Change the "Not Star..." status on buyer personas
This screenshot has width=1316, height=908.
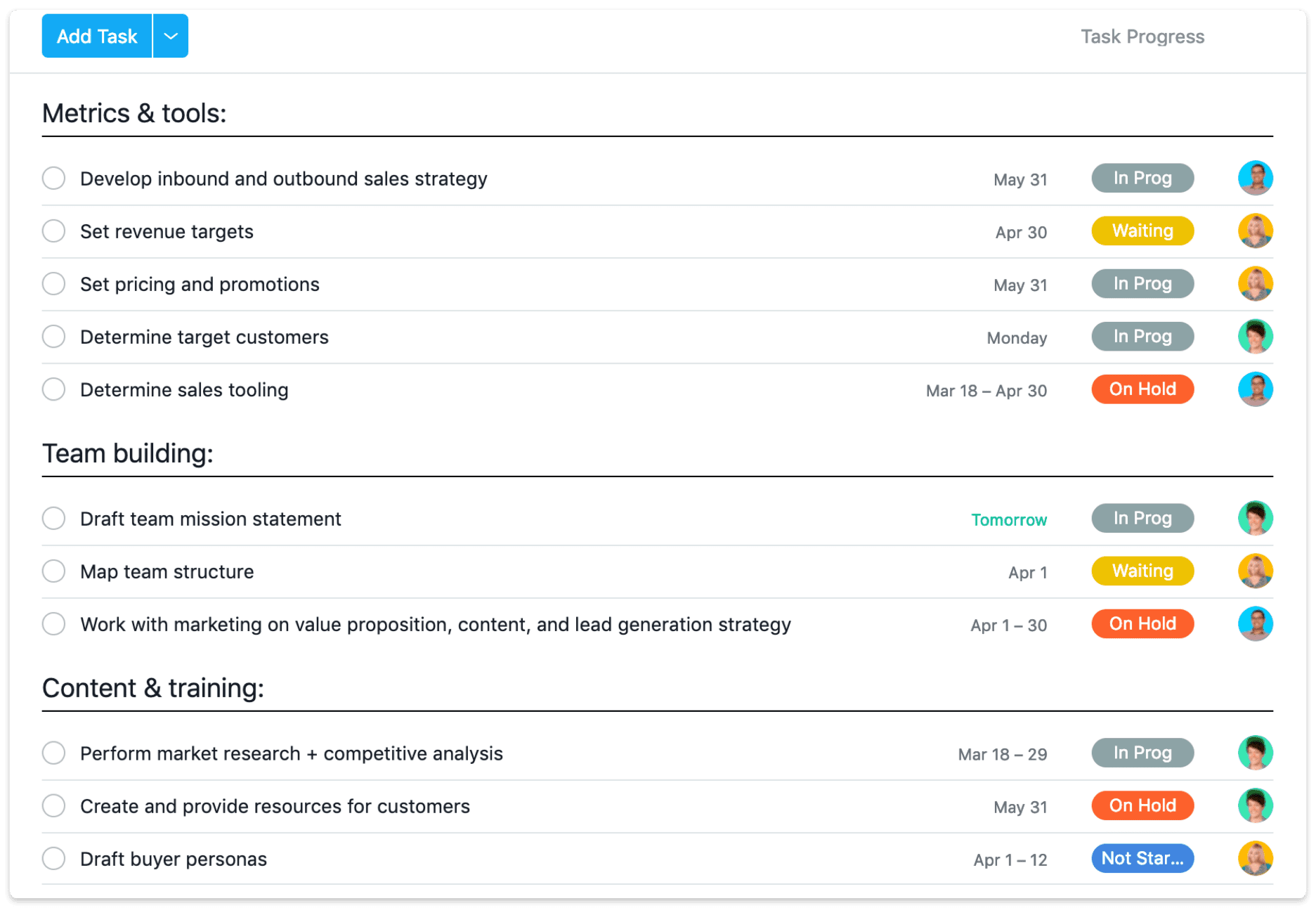pyautogui.click(x=1142, y=858)
